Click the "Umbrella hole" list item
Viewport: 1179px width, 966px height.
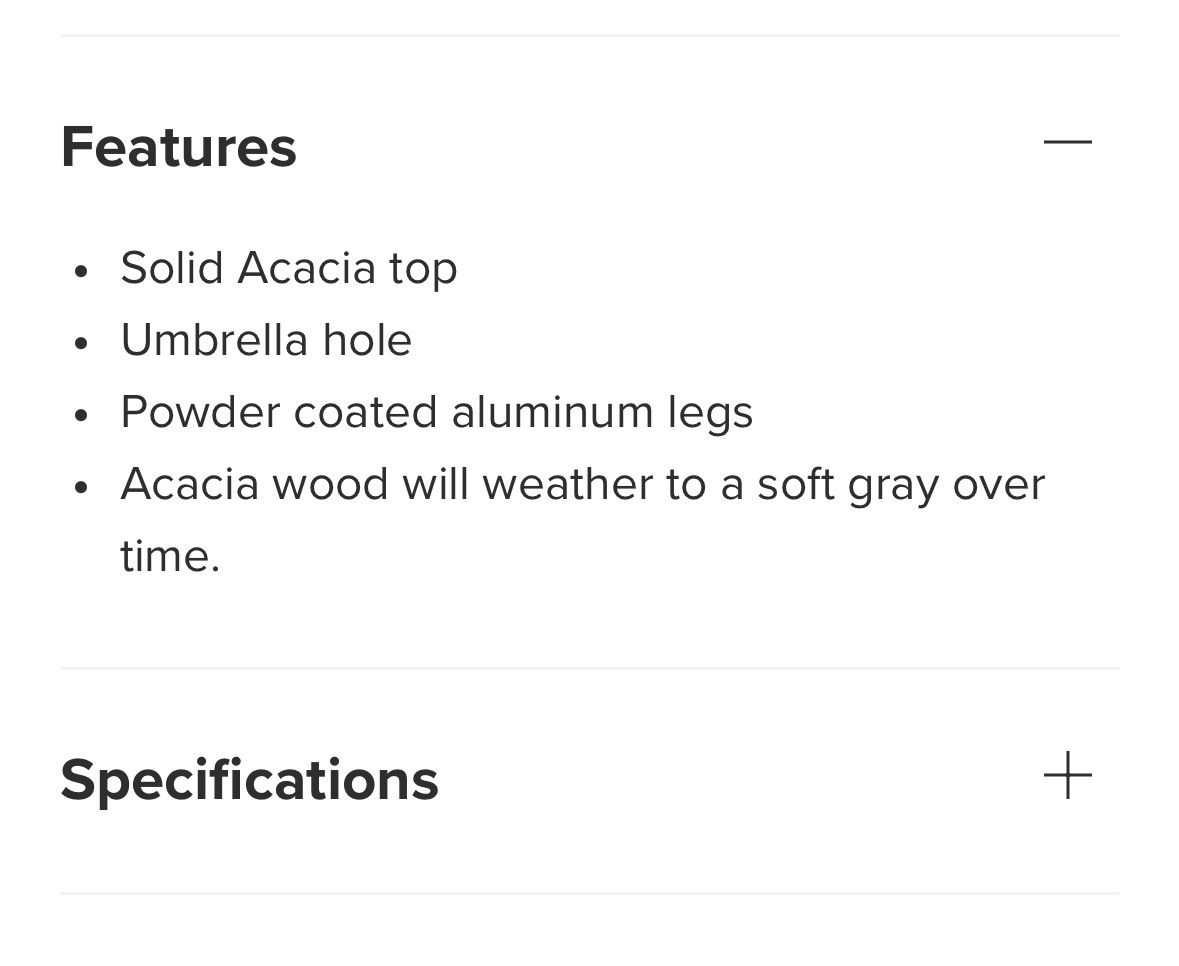click(x=266, y=340)
